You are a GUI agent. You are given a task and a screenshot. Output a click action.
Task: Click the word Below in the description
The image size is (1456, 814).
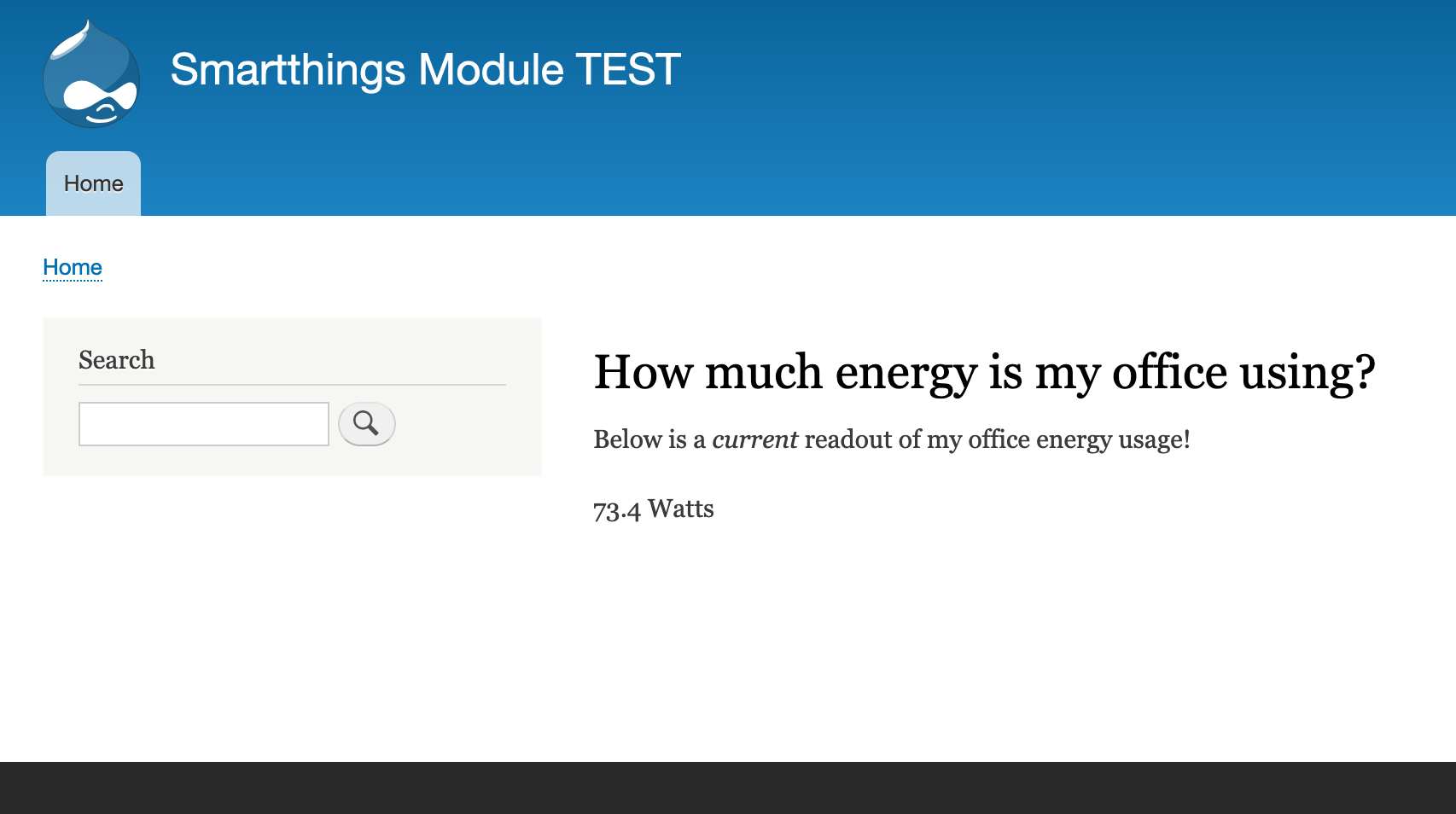coord(627,439)
